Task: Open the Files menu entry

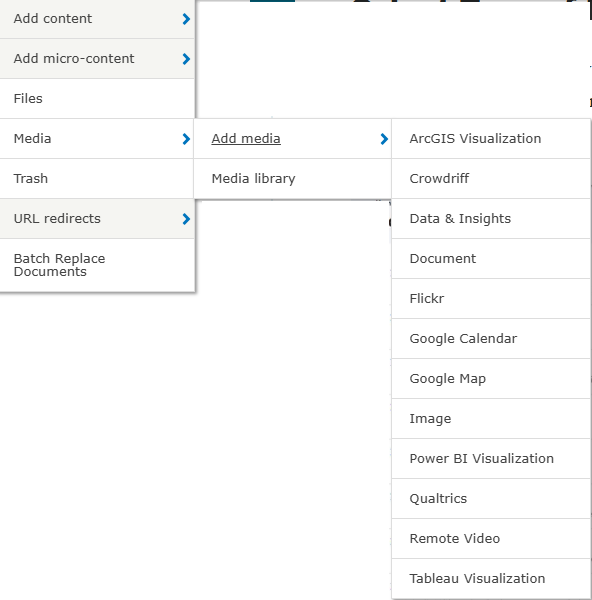Action: tap(97, 99)
